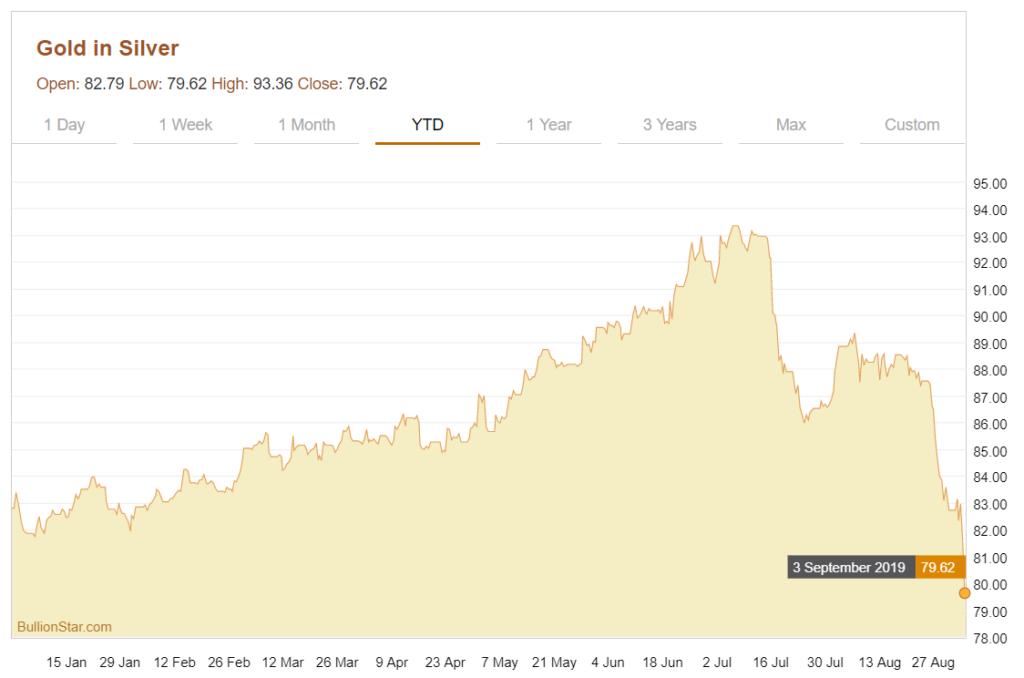
Task: Click the 27 Aug date label
Action: pos(933,662)
